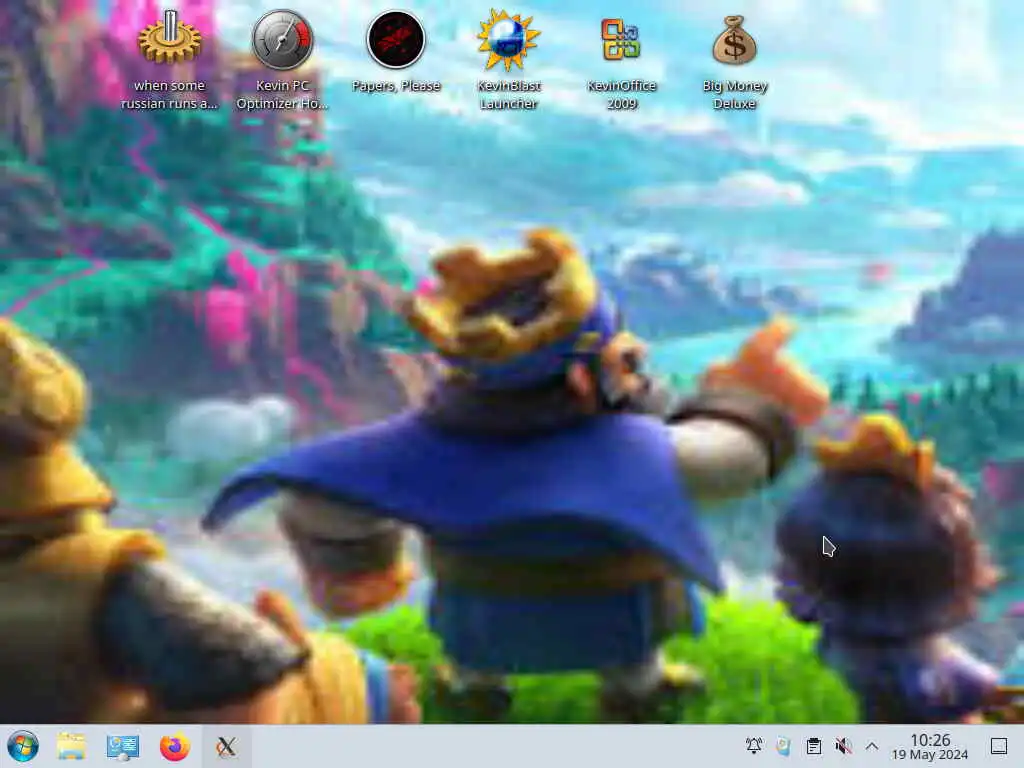Launch Firefox from the taskbar
1024x768 pixels.
tap(174, 746)
